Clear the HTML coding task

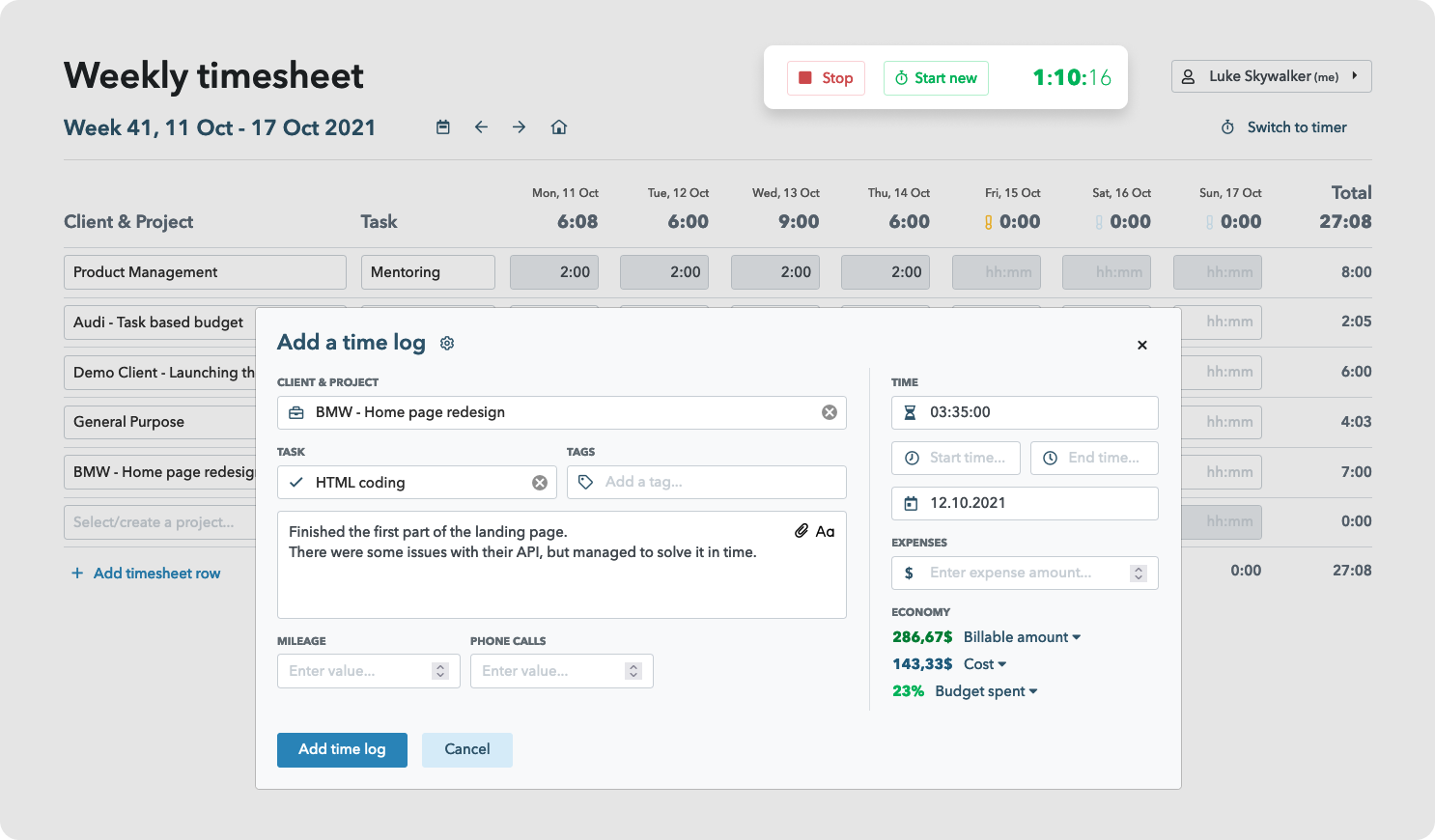(x=540, y=483)
